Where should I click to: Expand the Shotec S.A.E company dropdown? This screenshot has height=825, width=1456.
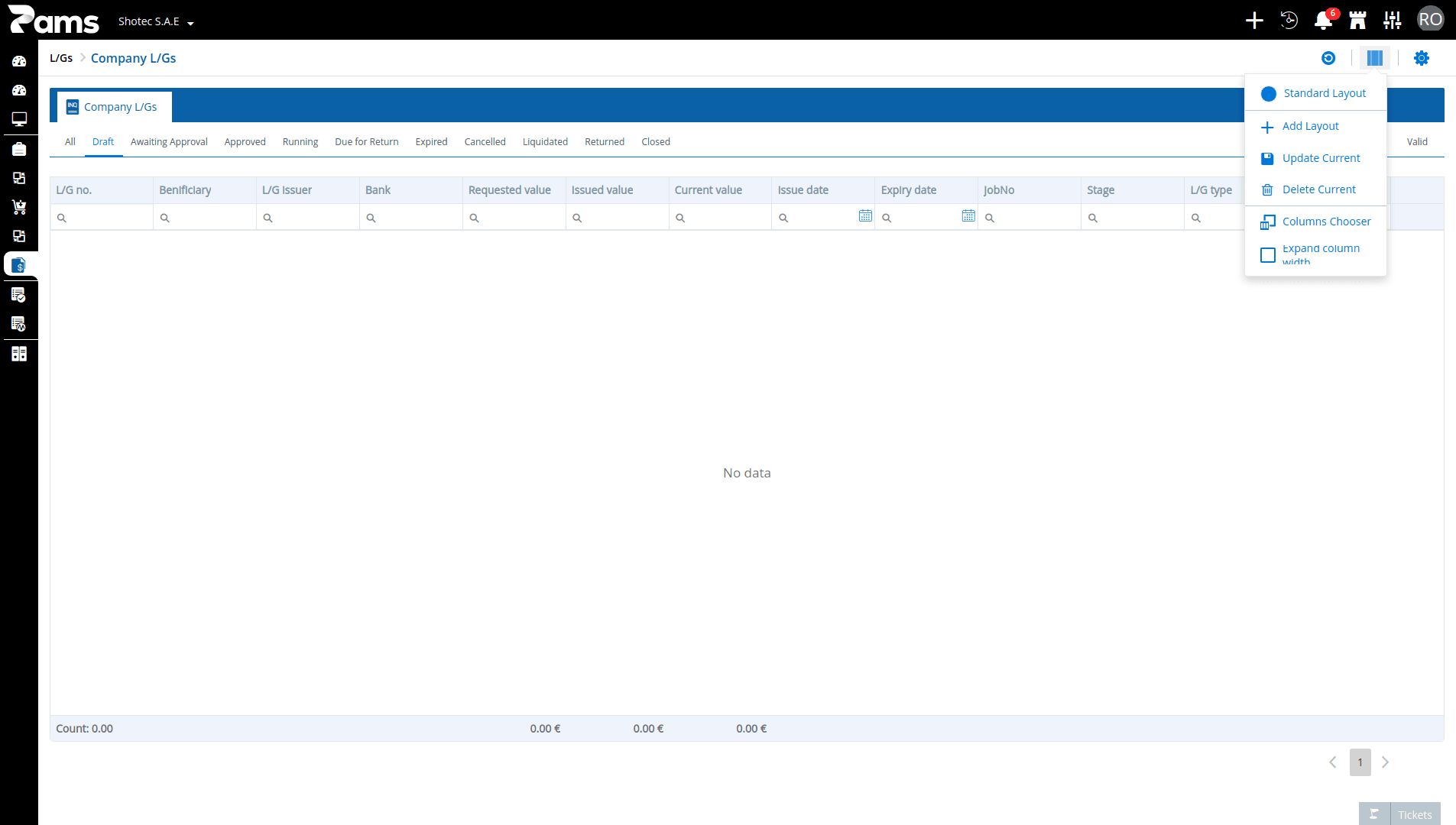tap(156, 21)
